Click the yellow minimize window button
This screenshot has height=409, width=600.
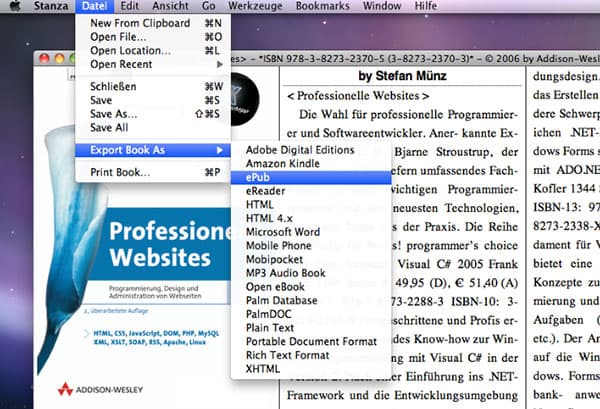(x=59, y=59)
